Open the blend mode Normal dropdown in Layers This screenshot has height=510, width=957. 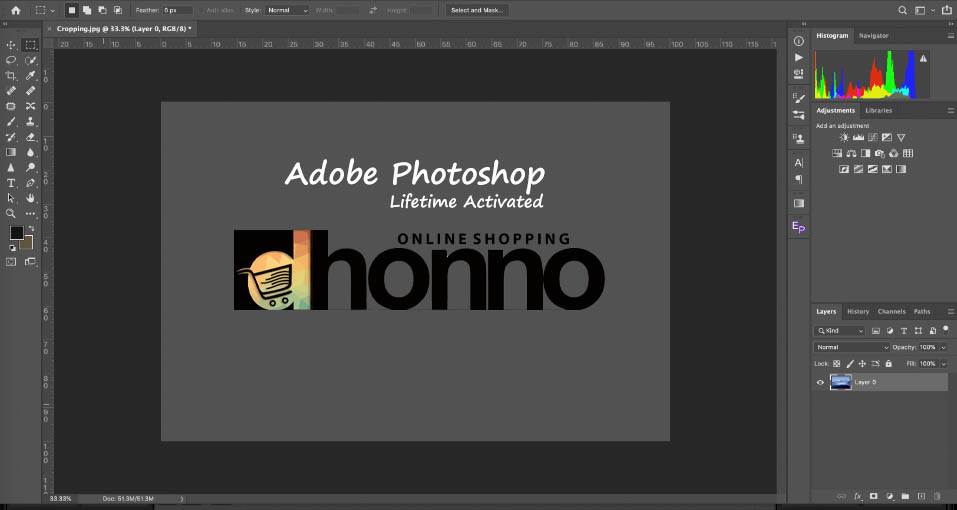(x=851, y=347)
